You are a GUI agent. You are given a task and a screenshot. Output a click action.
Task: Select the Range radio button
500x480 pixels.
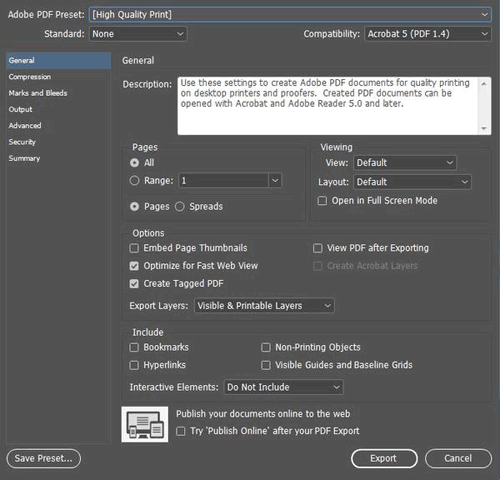tap(134, 181)
